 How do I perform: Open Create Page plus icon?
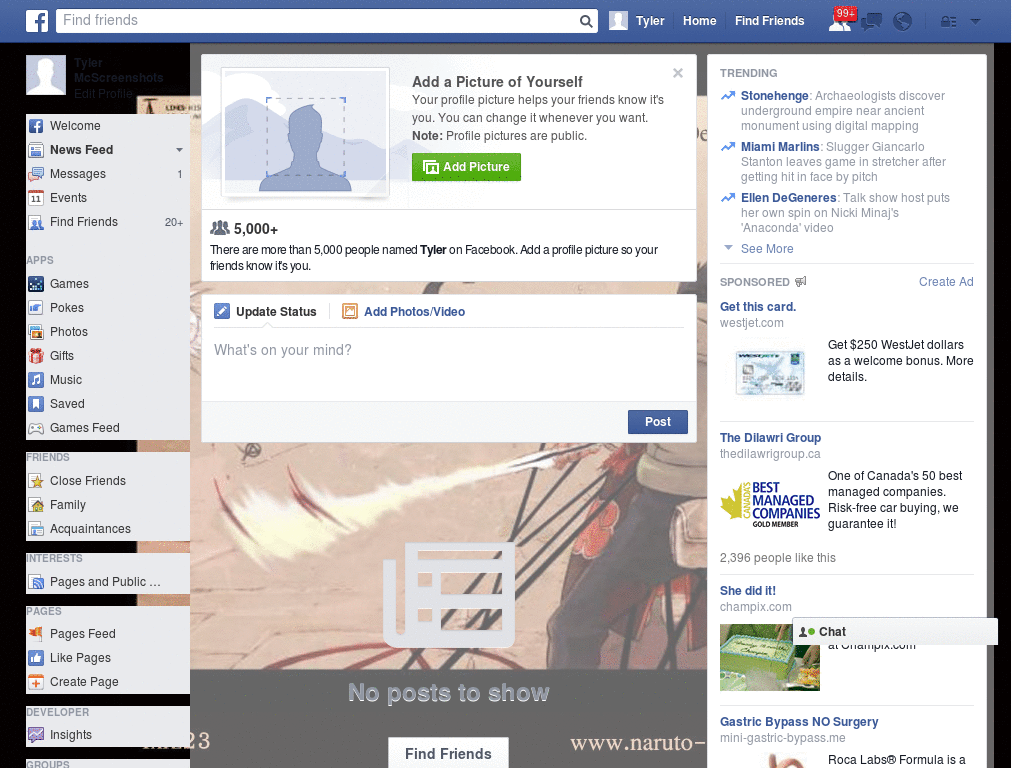[x=36, y=682]
